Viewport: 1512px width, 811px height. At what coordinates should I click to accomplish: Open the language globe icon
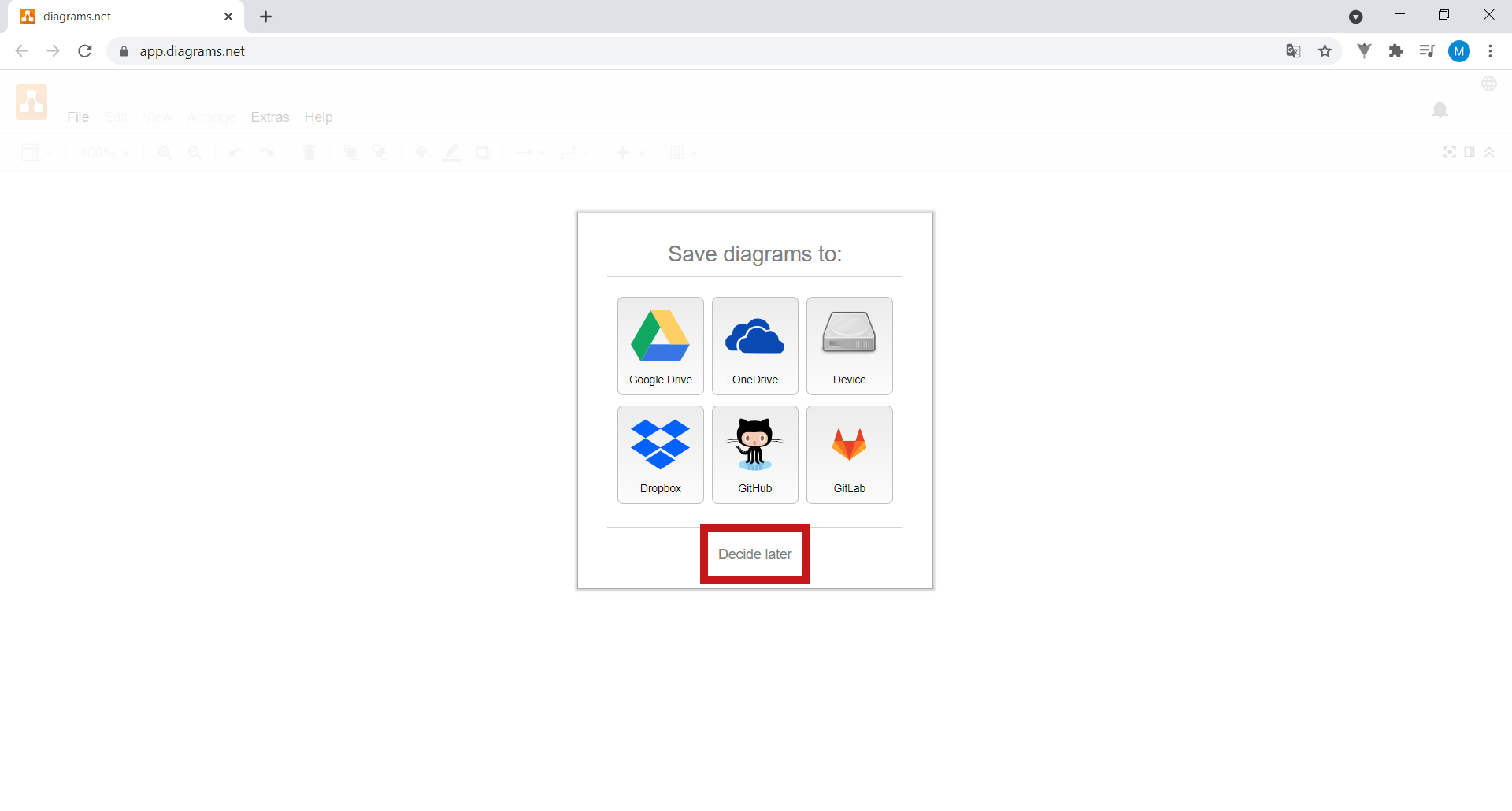point(1488,83)
